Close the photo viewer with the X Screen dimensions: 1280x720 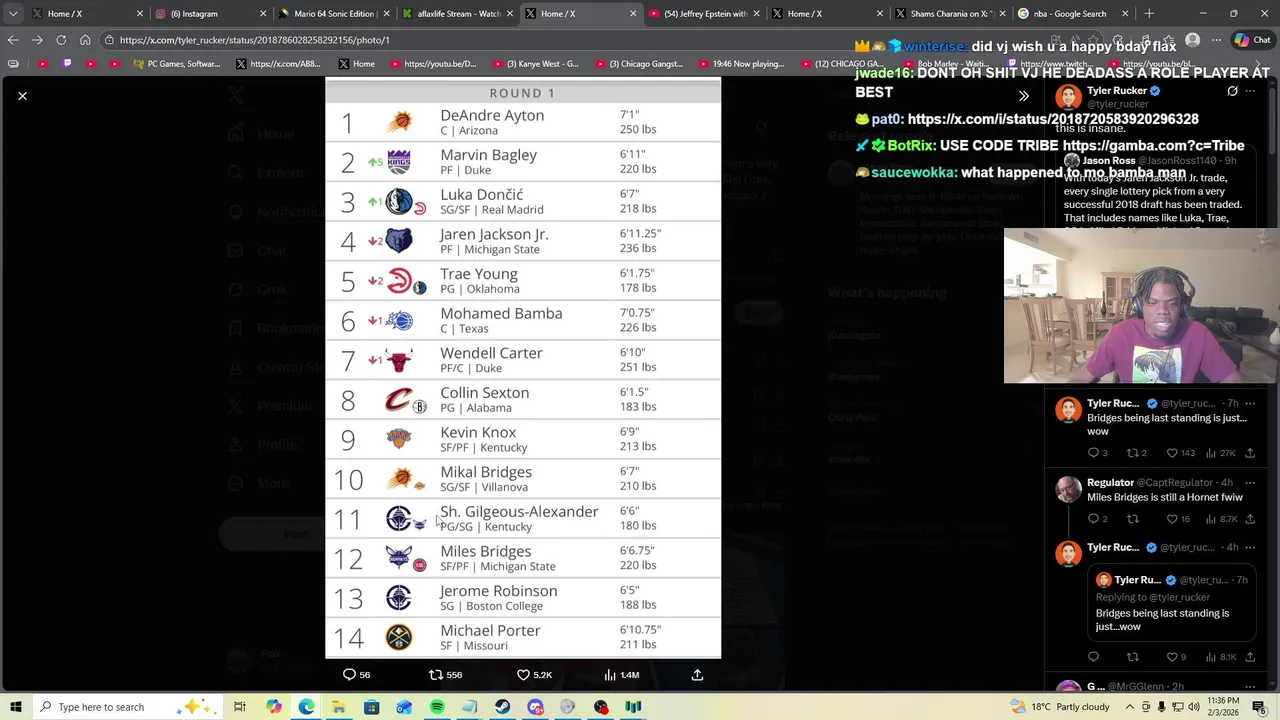tap(22, 96)
